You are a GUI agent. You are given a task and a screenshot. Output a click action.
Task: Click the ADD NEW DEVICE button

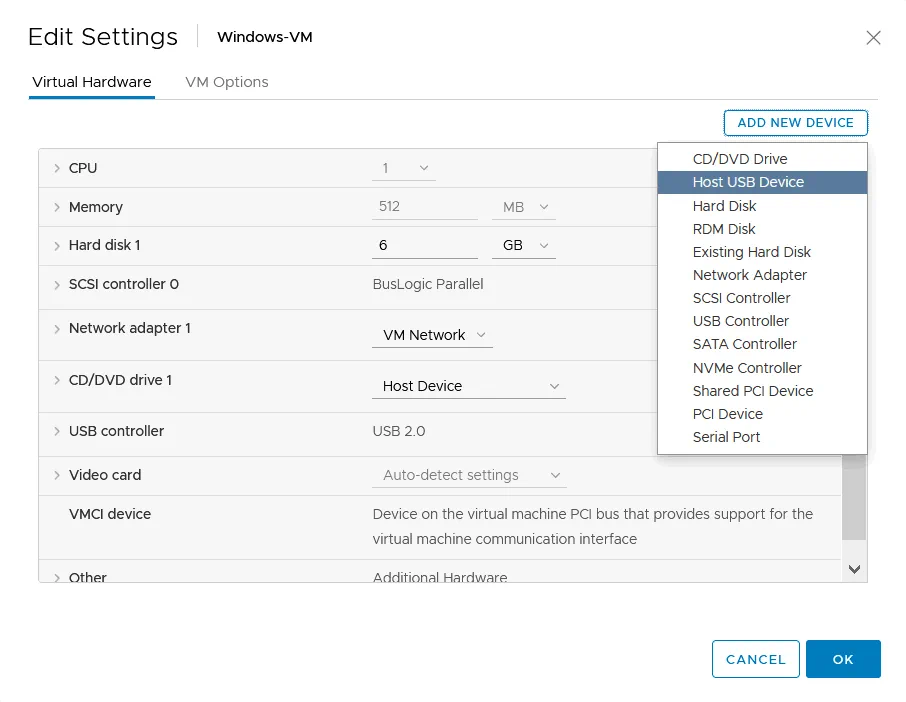795,122
